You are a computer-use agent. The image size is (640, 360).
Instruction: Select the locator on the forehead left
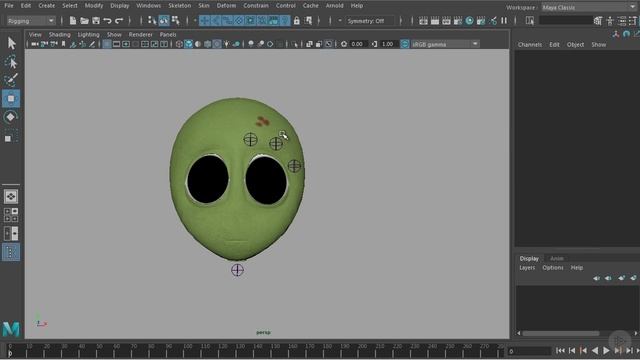tap(250, 140)
